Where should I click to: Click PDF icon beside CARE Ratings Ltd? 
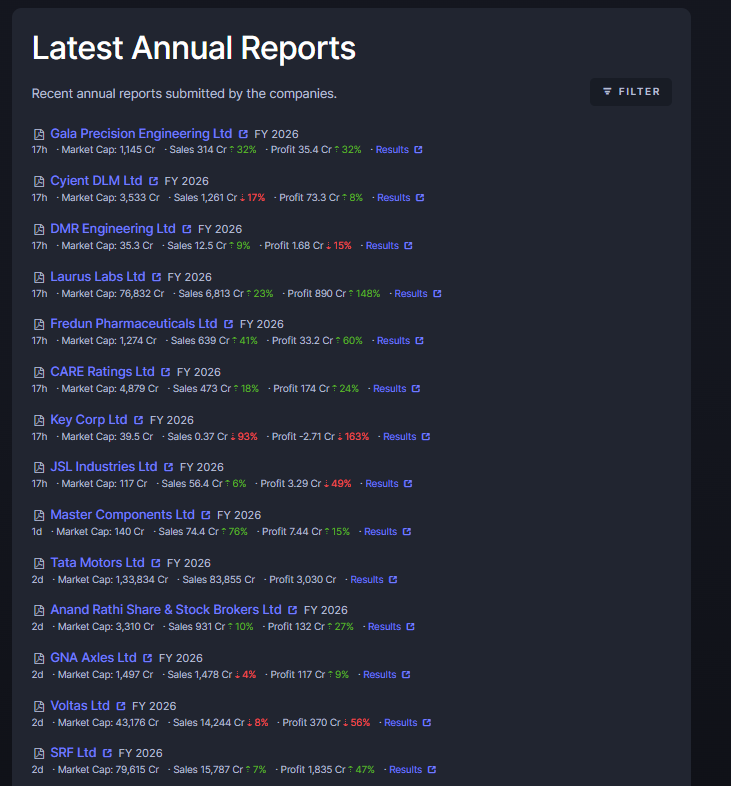(x=39, y=373)
